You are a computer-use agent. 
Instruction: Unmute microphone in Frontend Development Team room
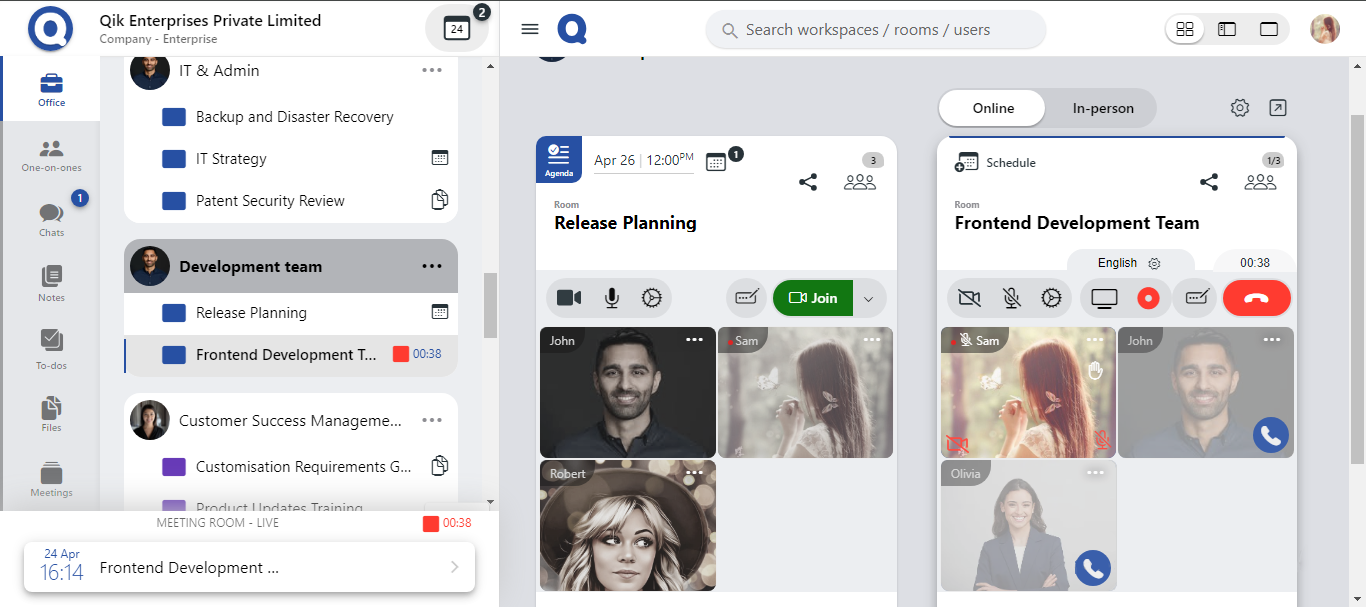tap(1012, 298)
